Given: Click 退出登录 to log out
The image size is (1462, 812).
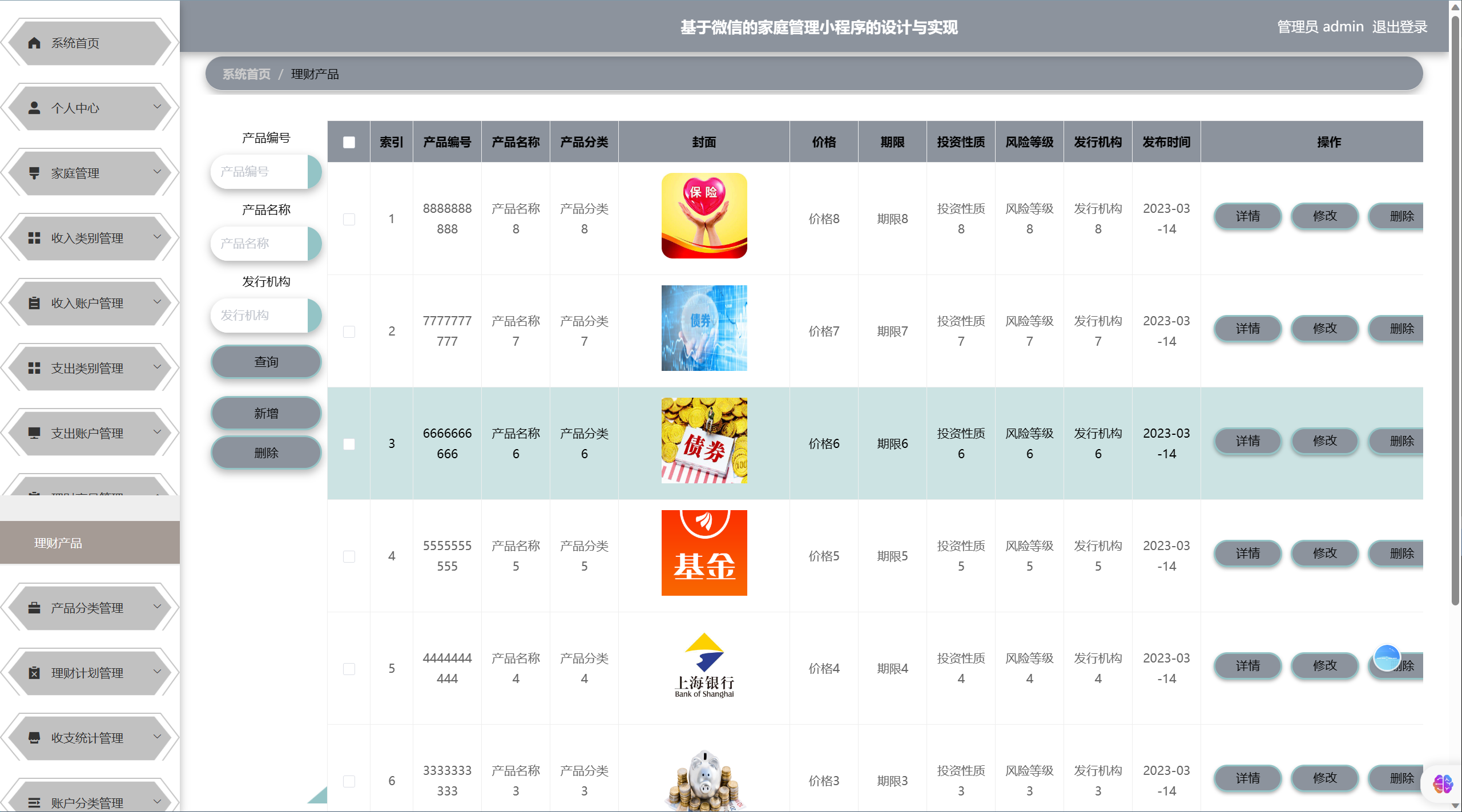Looking at the screenshot, I should (x=1400, y=26).
